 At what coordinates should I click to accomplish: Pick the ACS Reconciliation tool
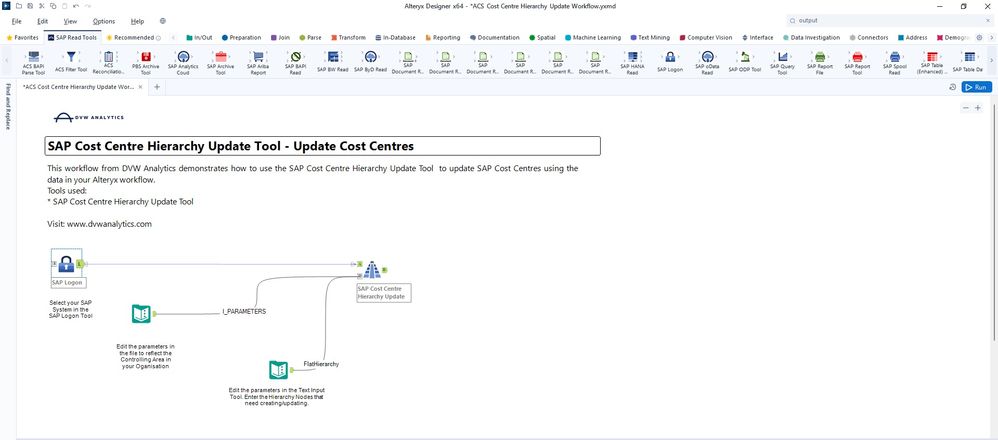108,62
